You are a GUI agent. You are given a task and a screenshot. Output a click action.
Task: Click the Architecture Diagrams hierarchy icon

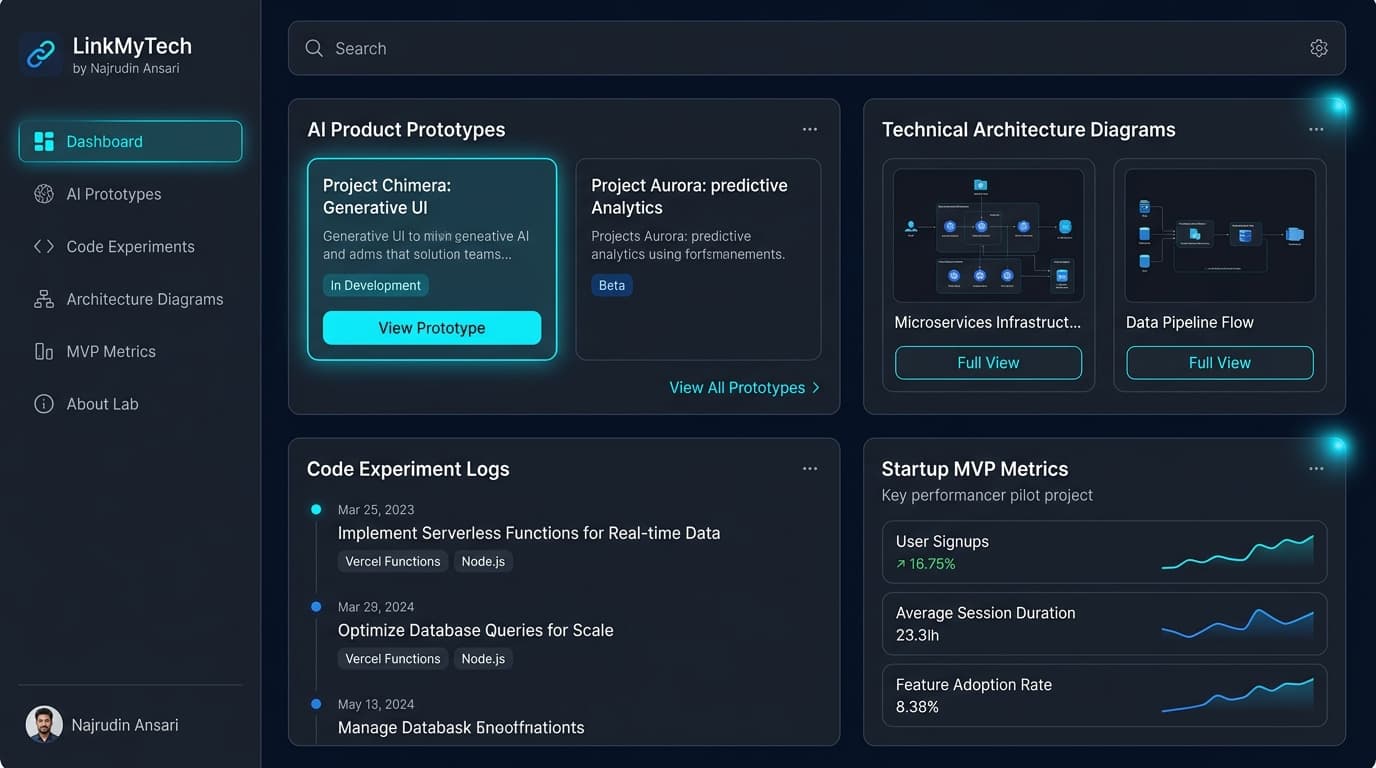point(44,299)
